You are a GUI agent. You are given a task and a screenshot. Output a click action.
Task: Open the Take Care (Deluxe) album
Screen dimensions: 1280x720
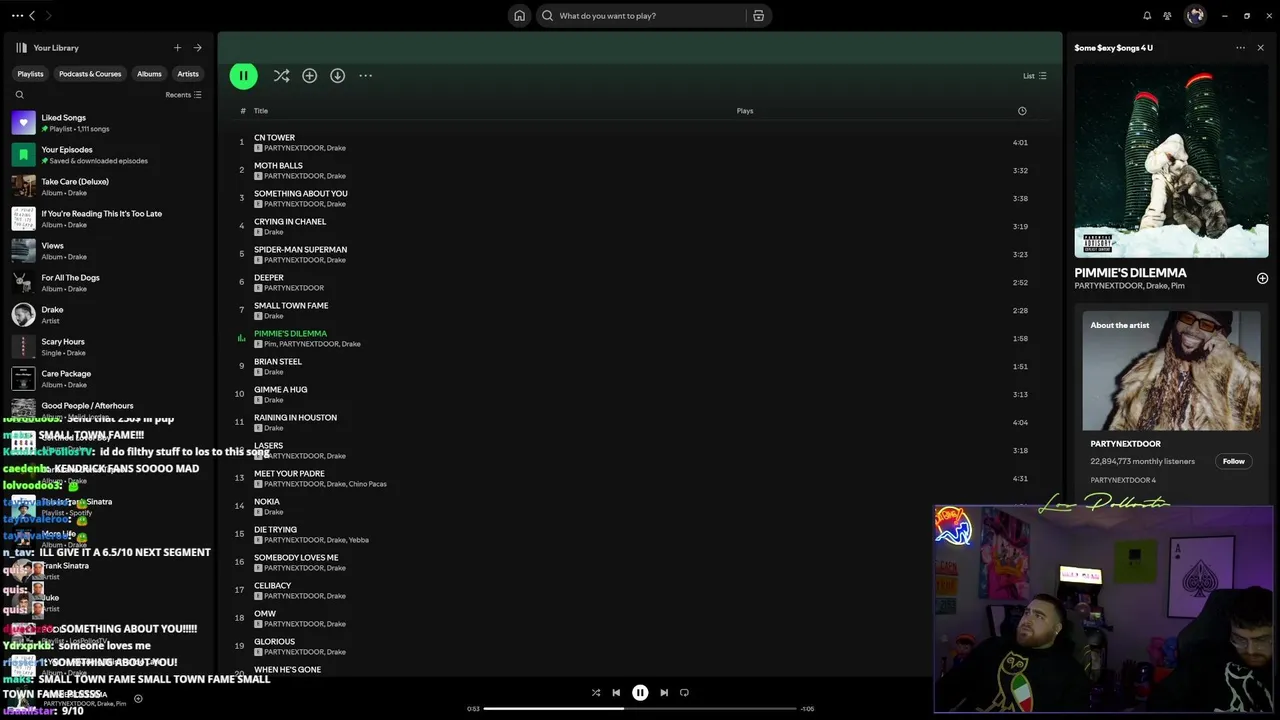pos(107,187)
